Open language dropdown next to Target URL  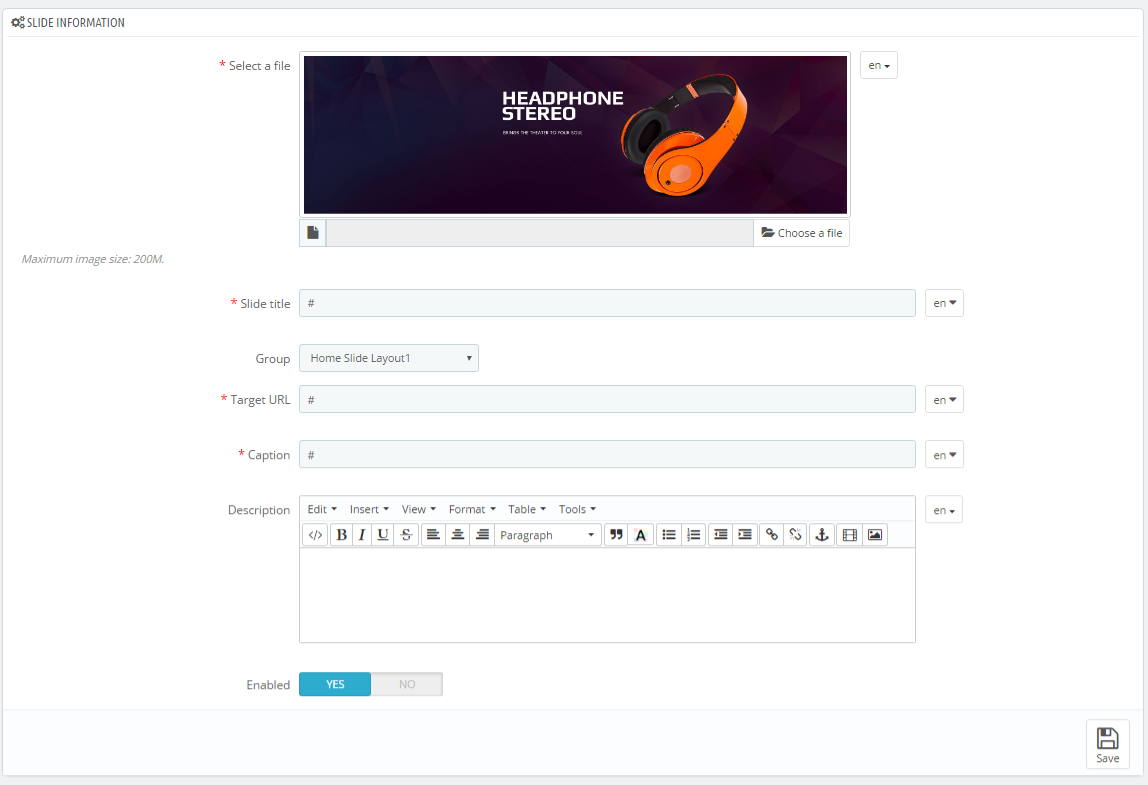pos(944,400)
